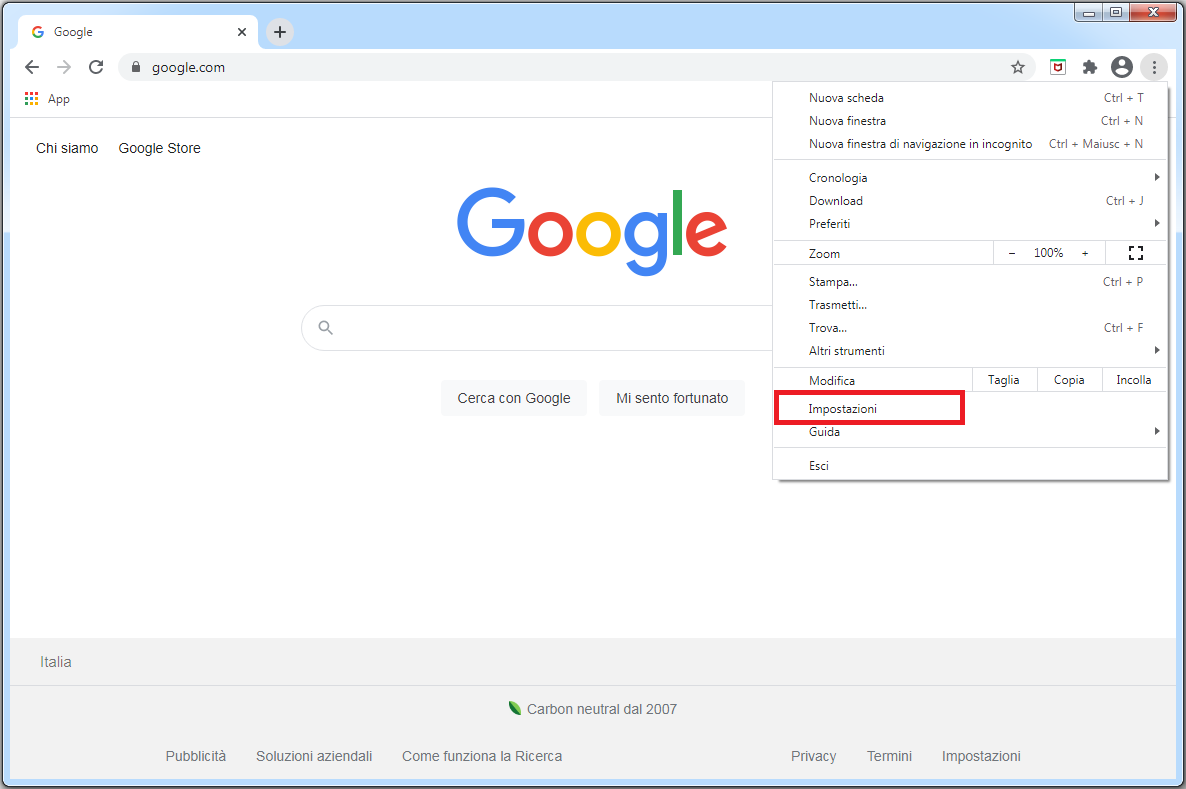Select the Google browser tab

coord(138,32)
